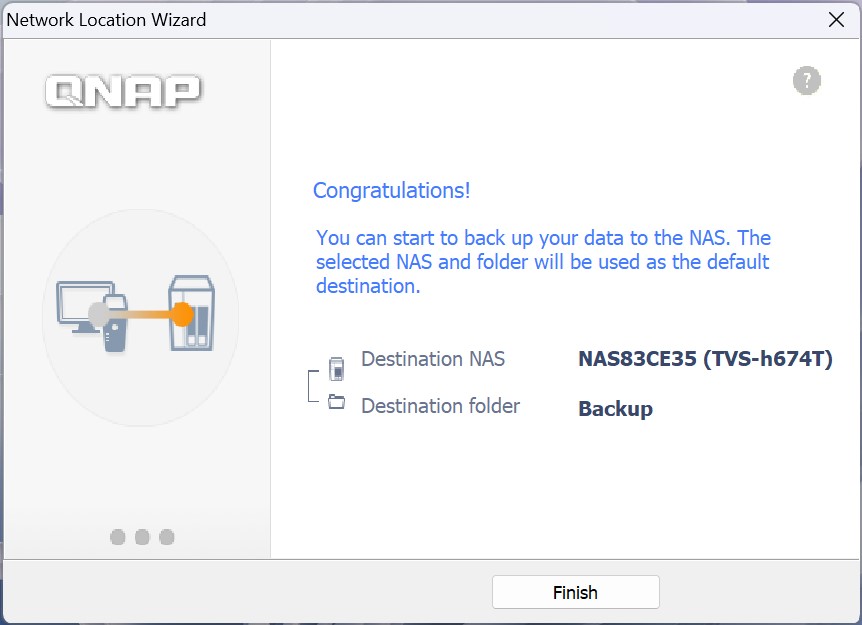Click the Congratulations! heading

point(391,190)
